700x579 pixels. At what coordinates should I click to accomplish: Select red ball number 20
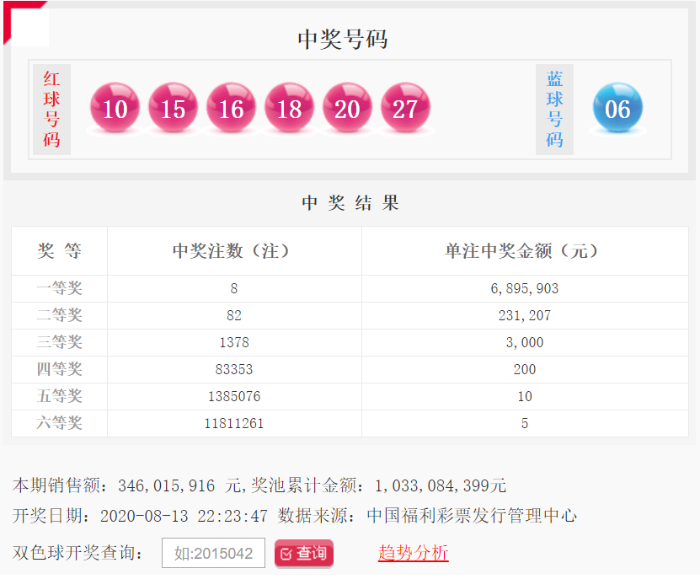347,108
